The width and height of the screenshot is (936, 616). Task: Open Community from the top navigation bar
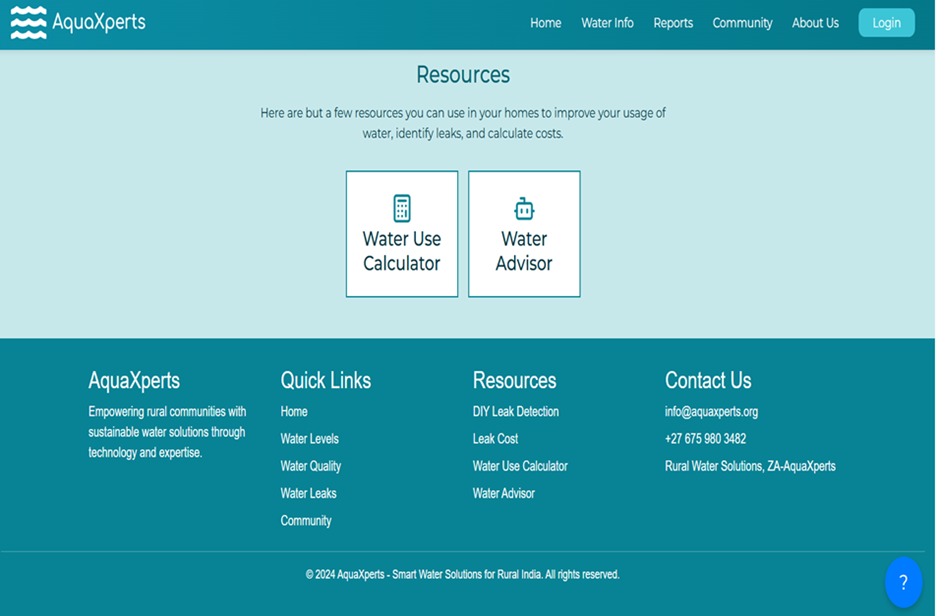point(742,23)
